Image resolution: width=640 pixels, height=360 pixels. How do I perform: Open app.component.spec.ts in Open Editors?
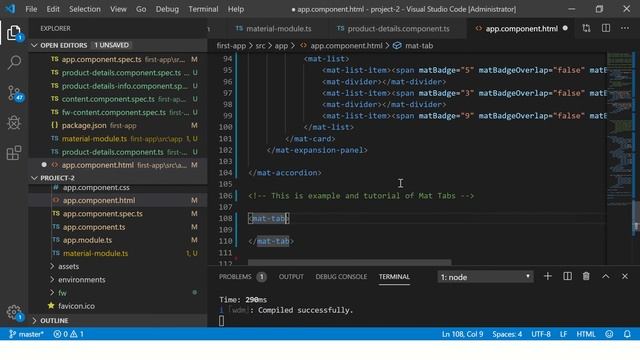pos(118,59)
